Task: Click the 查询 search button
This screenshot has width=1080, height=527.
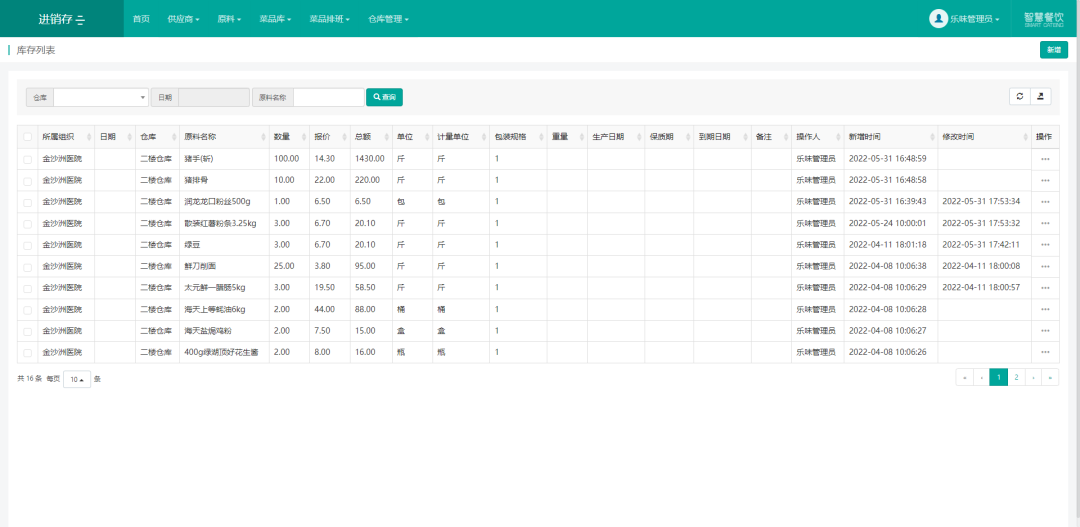Action: point(384,97)
